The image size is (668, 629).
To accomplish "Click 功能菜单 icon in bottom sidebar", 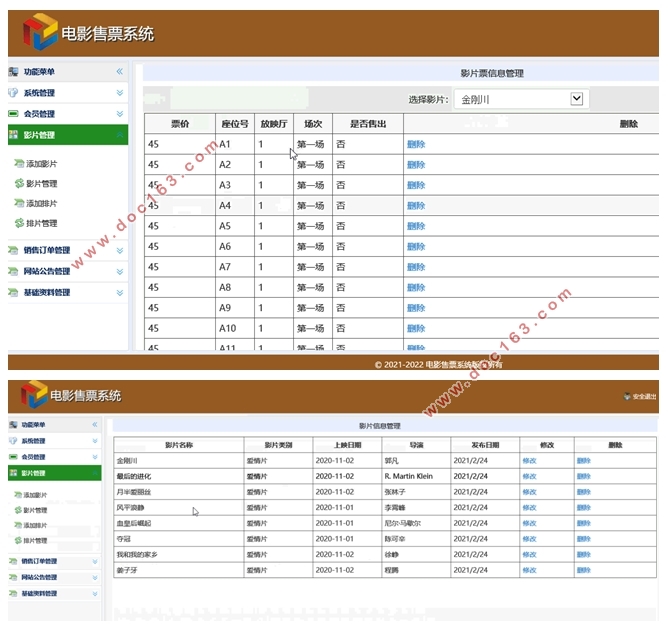I will pyautogui.click(x=14, y=424).
